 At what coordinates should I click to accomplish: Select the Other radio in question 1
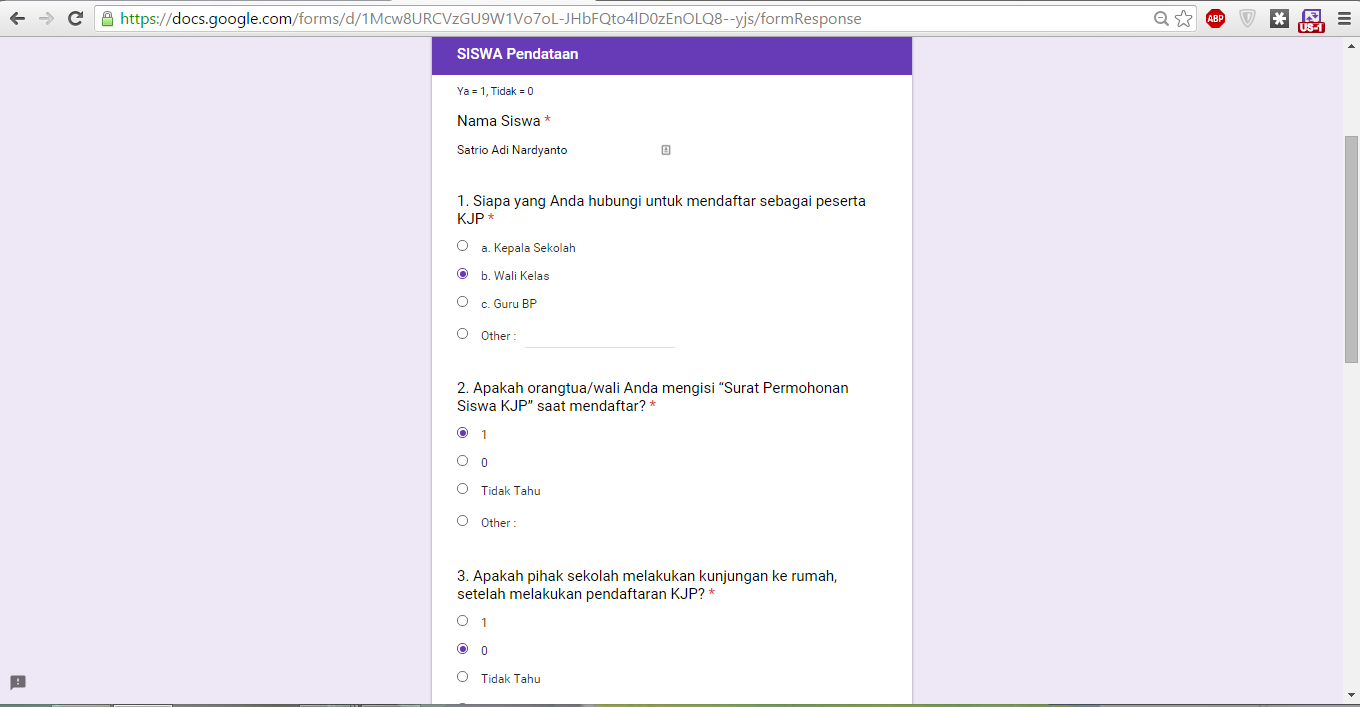pos(462,334)
